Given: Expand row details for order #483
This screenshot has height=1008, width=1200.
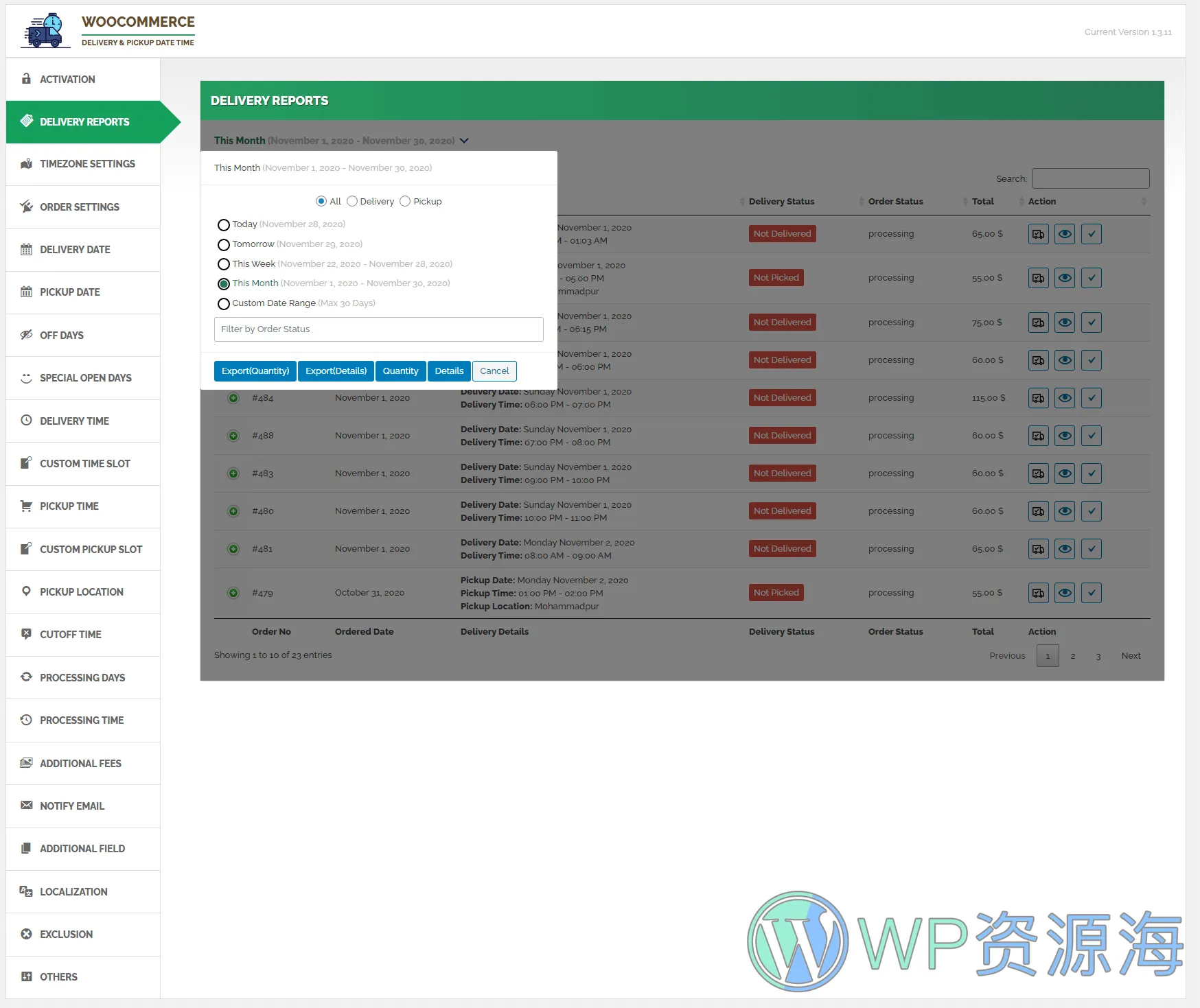Looking at the screenshot, I should [x=233, y=473].
